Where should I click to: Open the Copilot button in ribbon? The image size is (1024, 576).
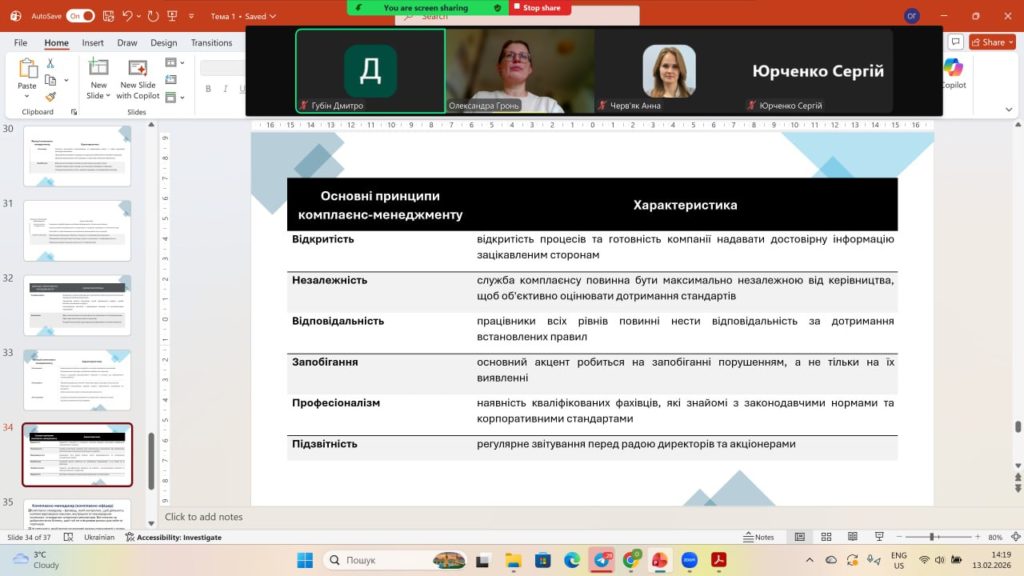click(953, 72)
